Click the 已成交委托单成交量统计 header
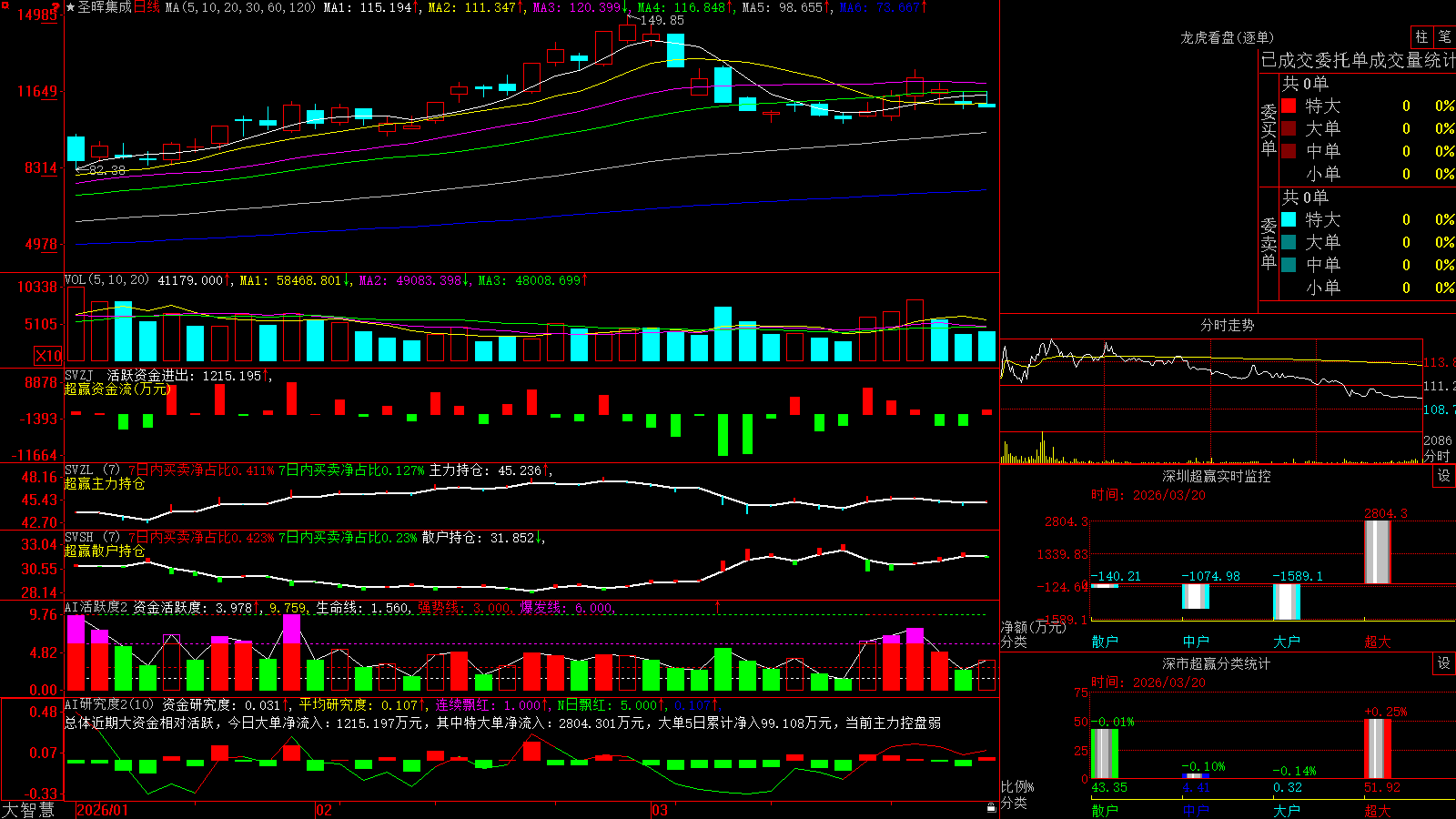This screenshot has height=819, width=1456. 1358,60
